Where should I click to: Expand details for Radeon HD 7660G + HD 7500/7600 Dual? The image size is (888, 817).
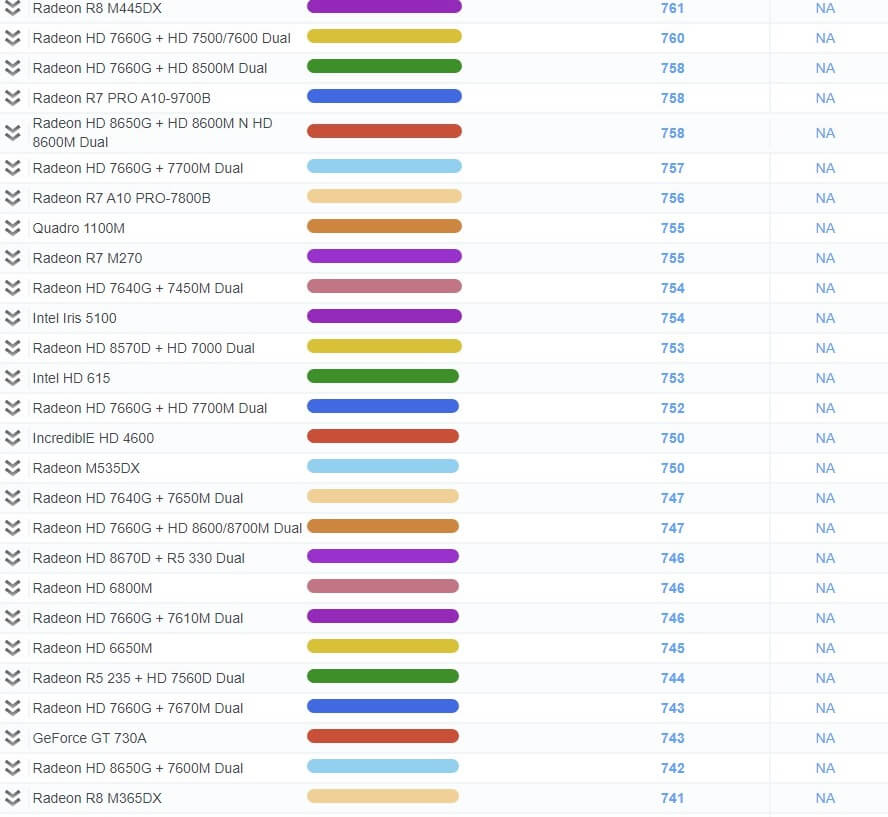(12, 38)
